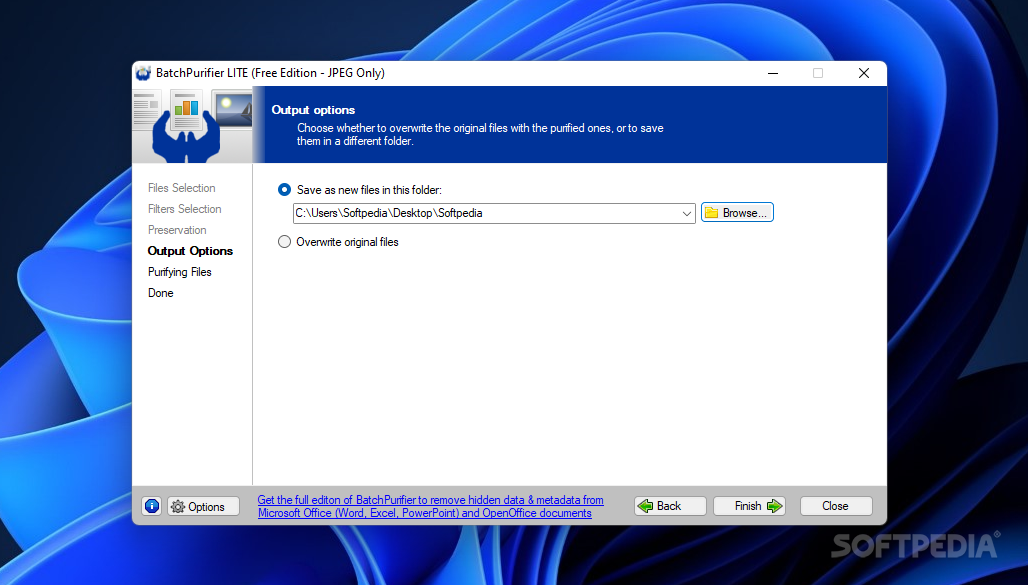Select 'Purifying Files' step in sidebar
This screenshot has height=585, width=1028.
(x=180, y=272)
